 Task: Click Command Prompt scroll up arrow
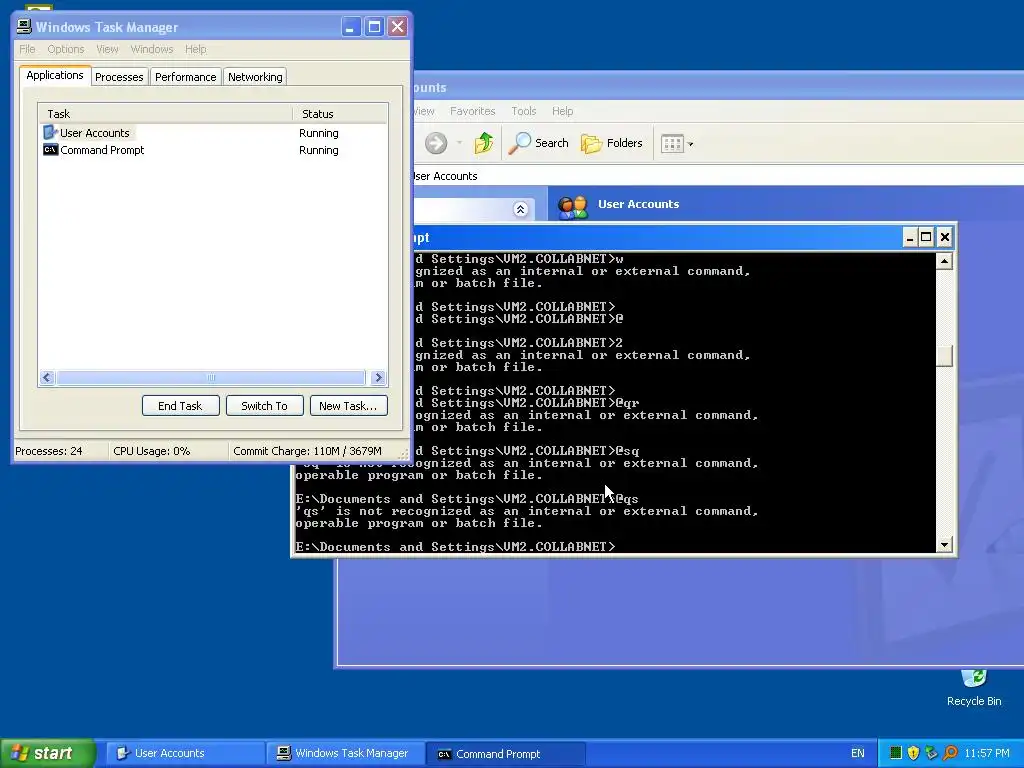[x=944, y=261]
